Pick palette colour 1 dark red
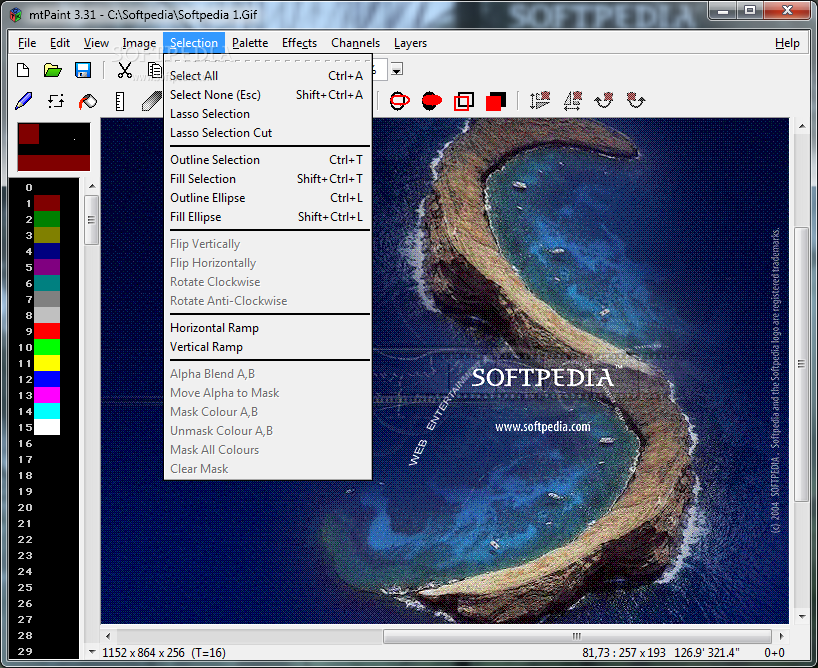818x668 pixels. point(47,203)
